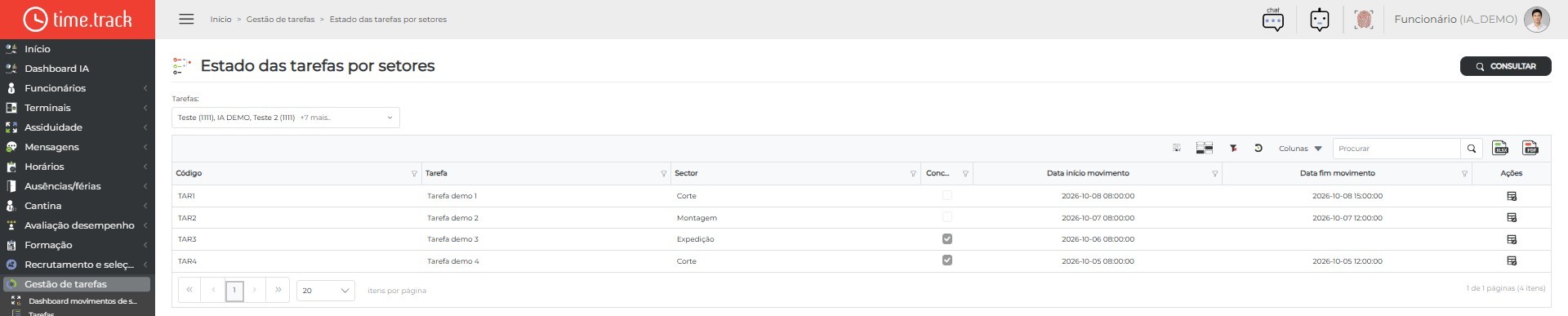
Task: Toggle concluded checkbox for TAR3
Action: pos(947,239)
